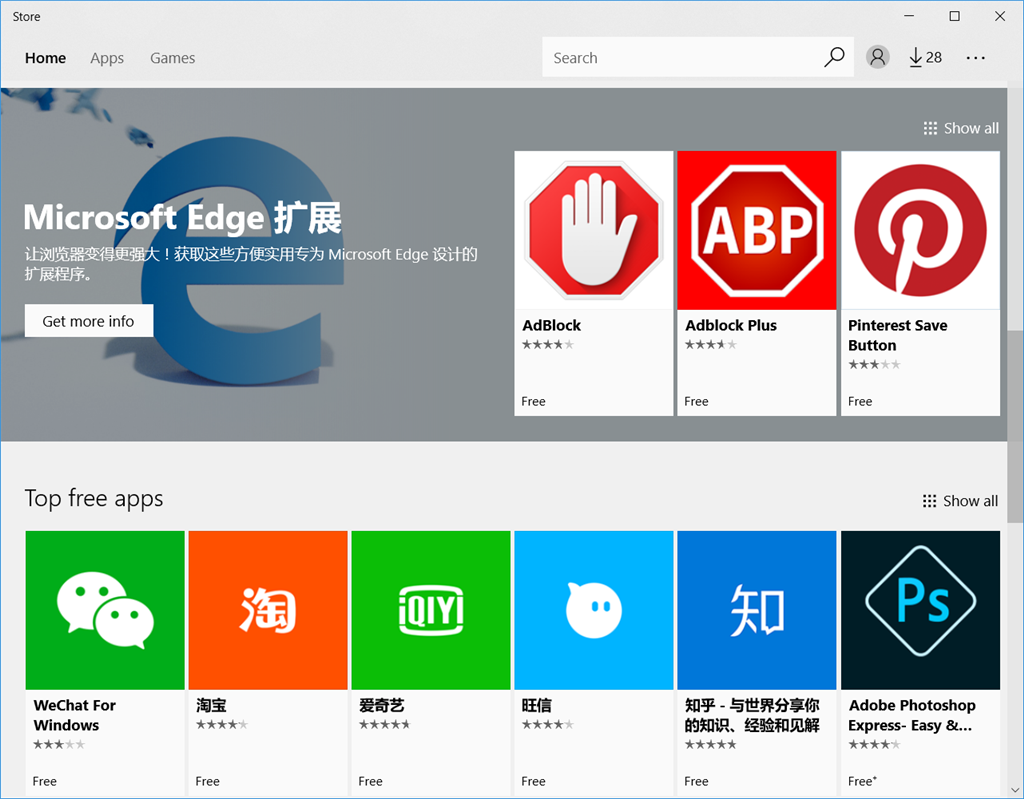Click the Adblock Plus title text
Screen dimensions: 1024x799
click(731, 325)
